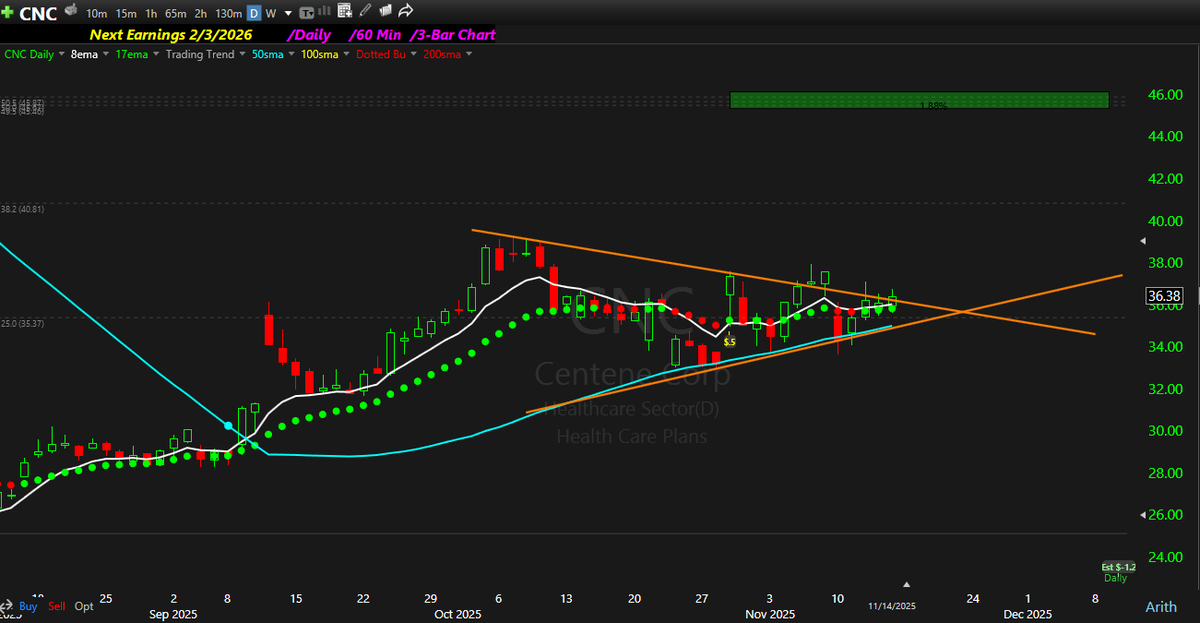Viewport: 1200px width, 623px height.
Task: Click the Sell button
Action: [57, 607]
